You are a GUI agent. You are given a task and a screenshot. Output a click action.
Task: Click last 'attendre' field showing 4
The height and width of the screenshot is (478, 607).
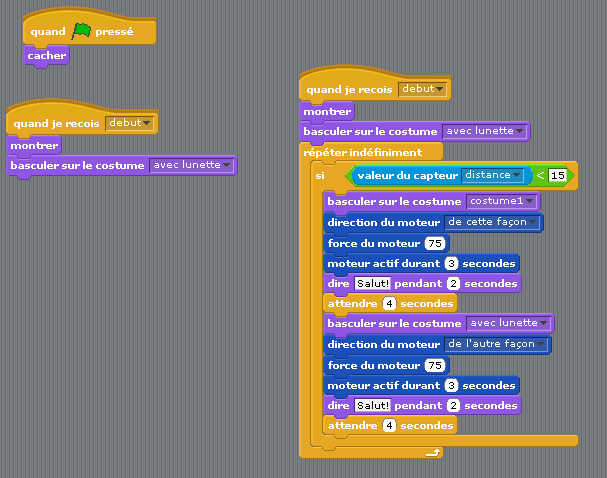click(x=389, y=426)
